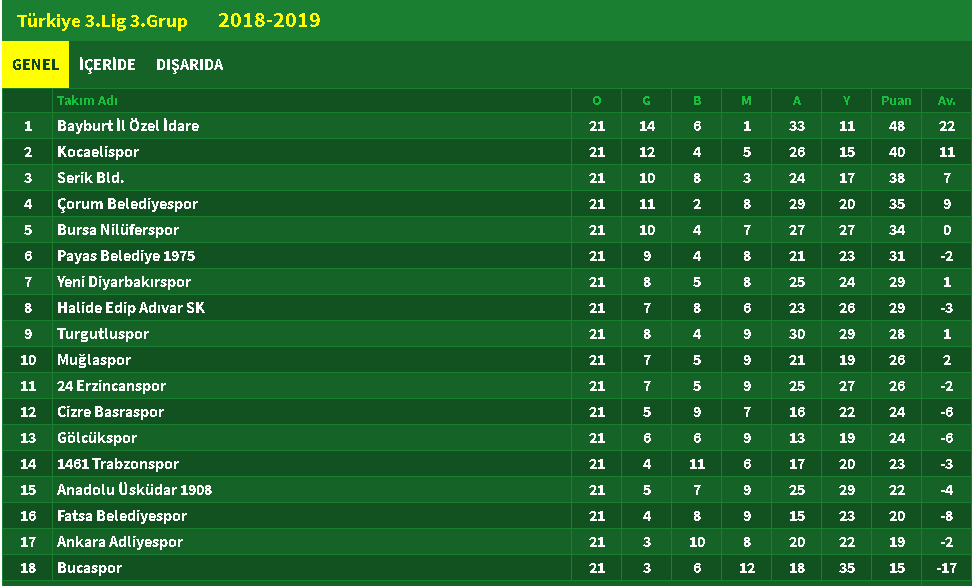Click the Bayburt İl Özel İdare team name
The image size is (974, 586).
click(128, 126)
